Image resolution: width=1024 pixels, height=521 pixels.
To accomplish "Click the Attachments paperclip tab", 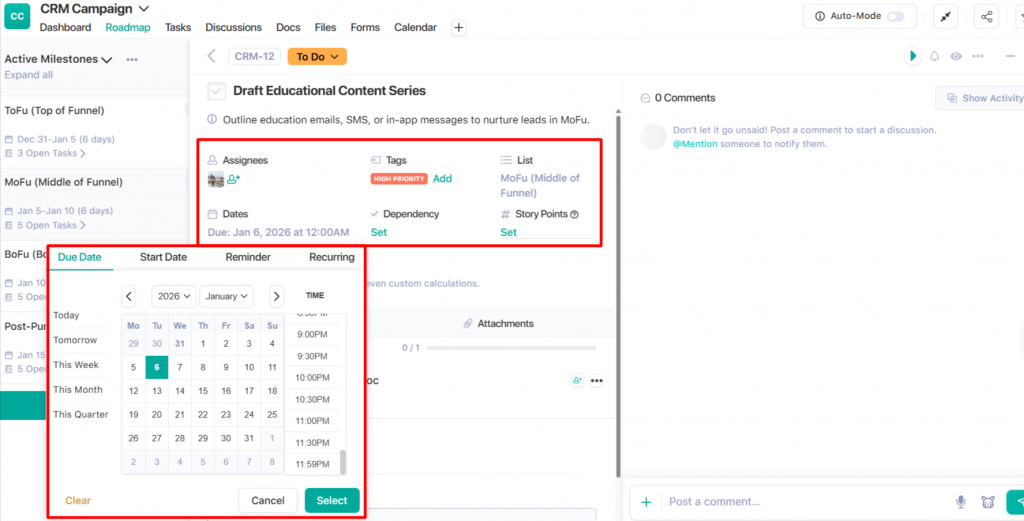I will click(498, 323).
